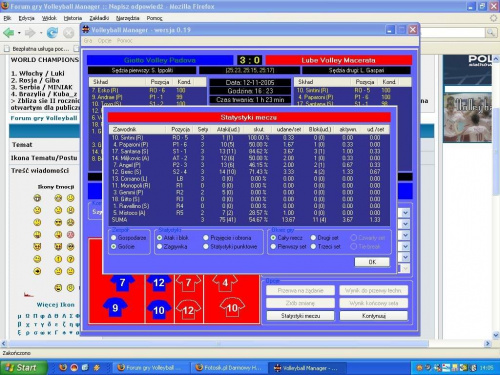
Task: Go back with Firefox back arrow
Action: point(9,33)
